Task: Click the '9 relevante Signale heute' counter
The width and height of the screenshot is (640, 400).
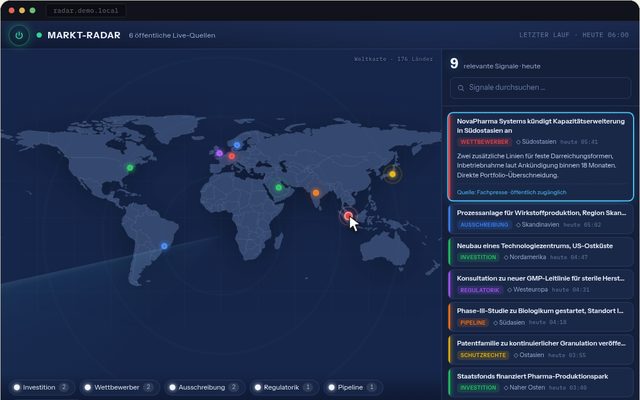Action: click(495, 64)
